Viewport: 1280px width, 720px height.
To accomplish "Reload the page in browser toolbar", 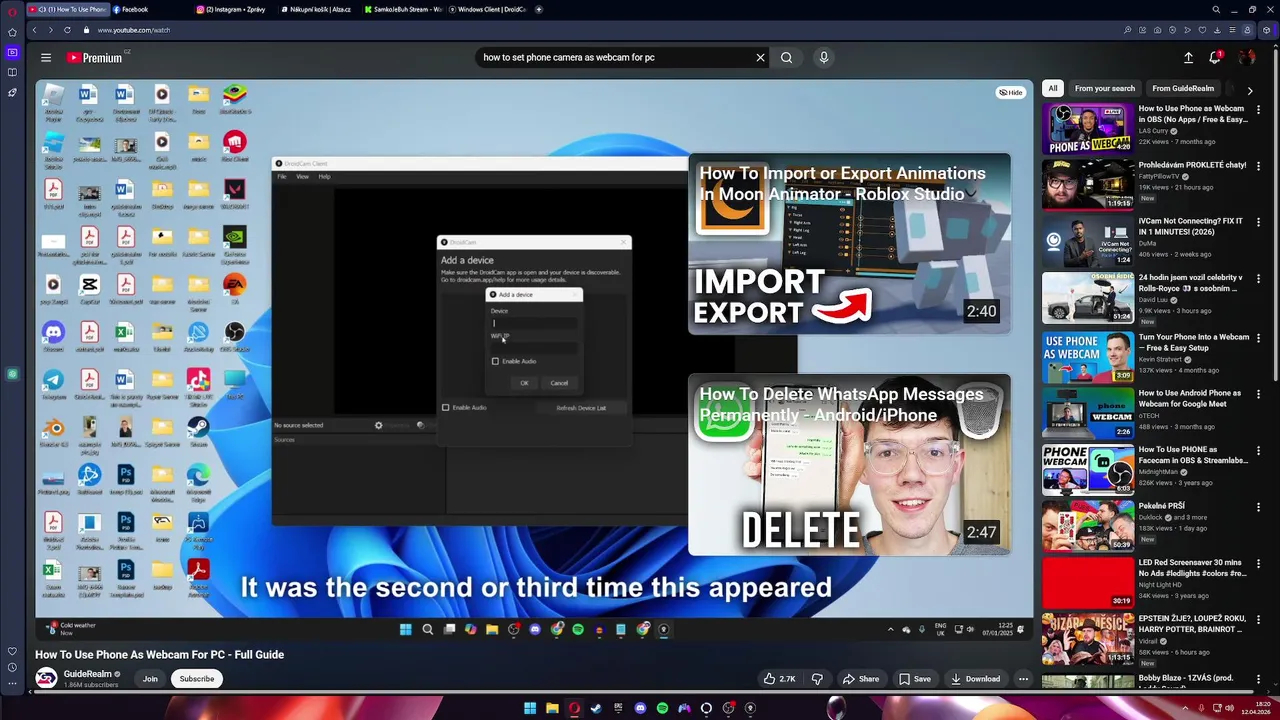I will point(68,30).
